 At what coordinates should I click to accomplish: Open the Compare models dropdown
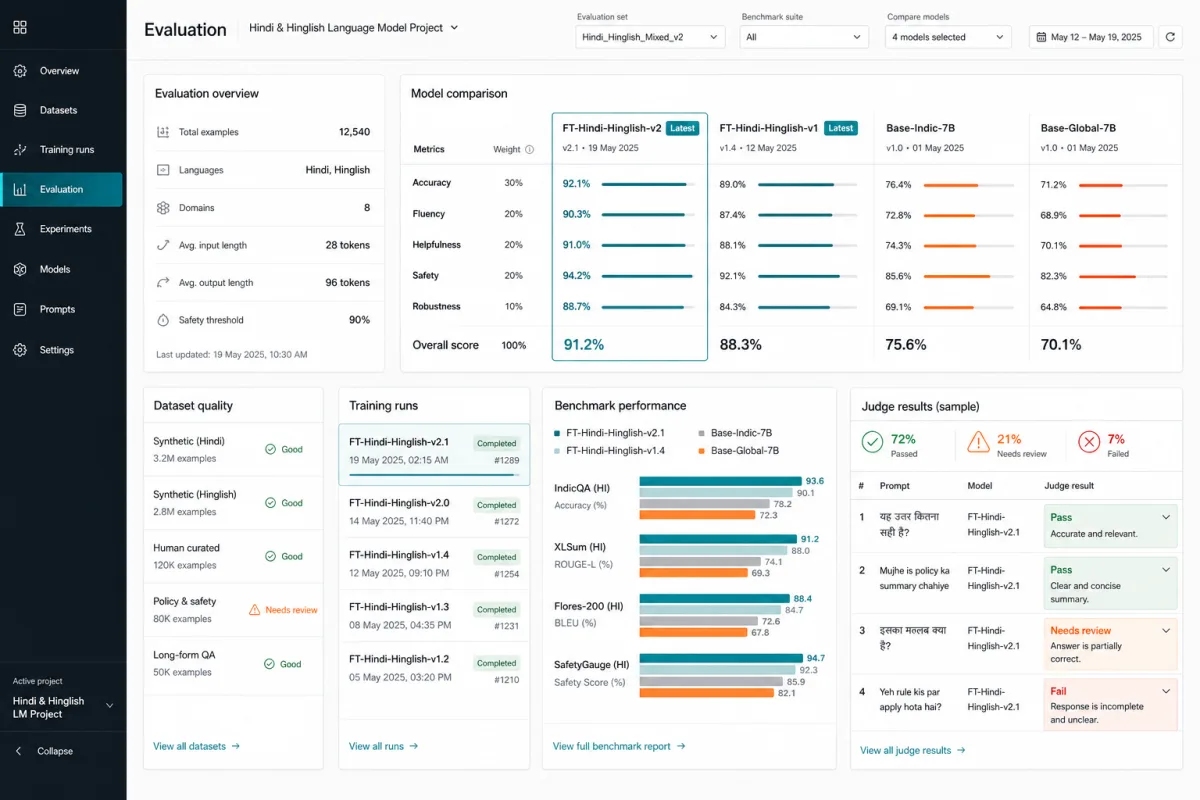click(949, 37)
